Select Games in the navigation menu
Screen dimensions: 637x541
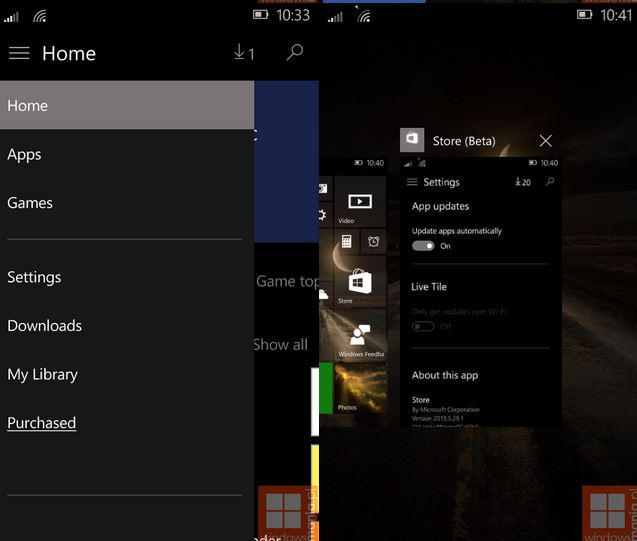coord(30,202)
